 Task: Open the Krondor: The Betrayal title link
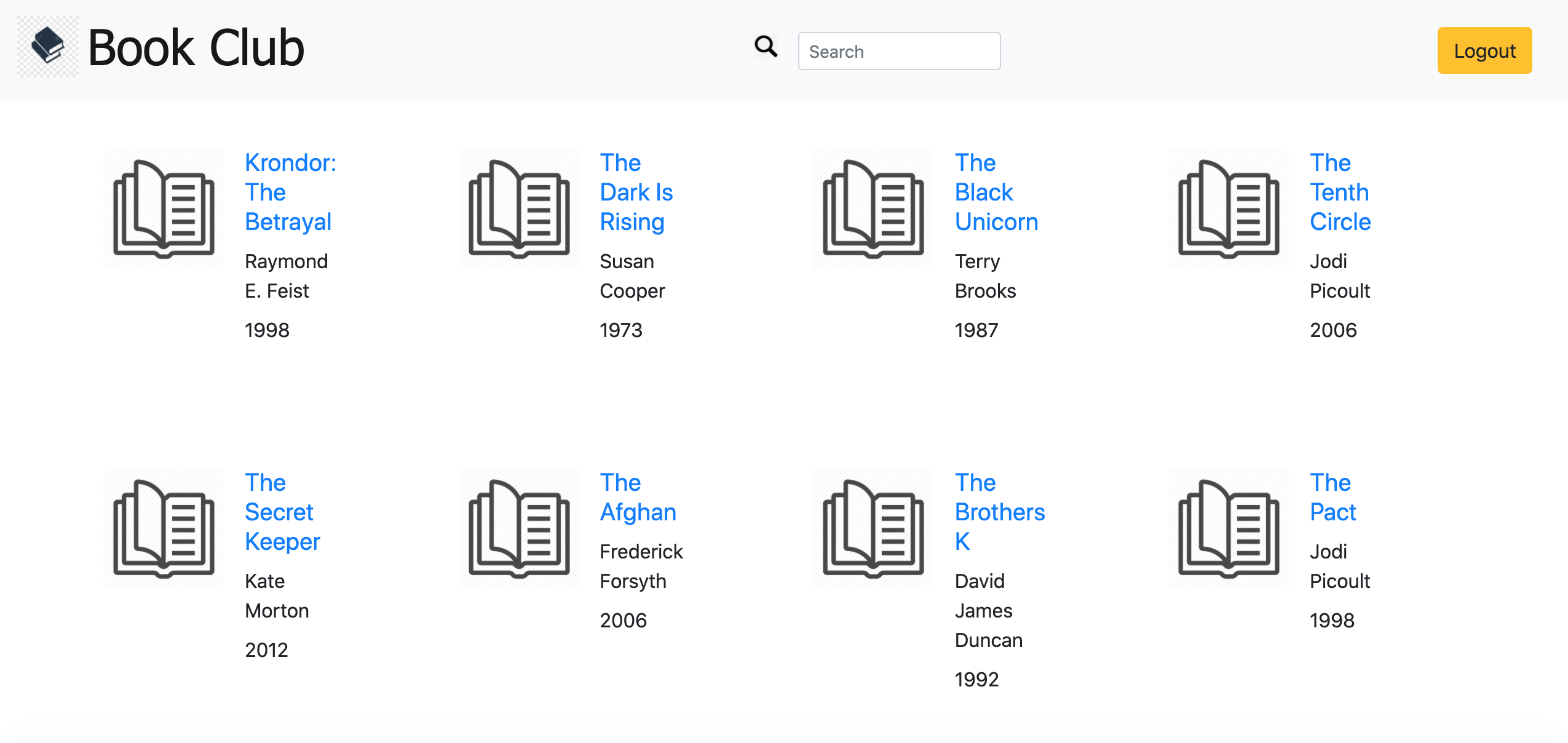pos(290,192)
